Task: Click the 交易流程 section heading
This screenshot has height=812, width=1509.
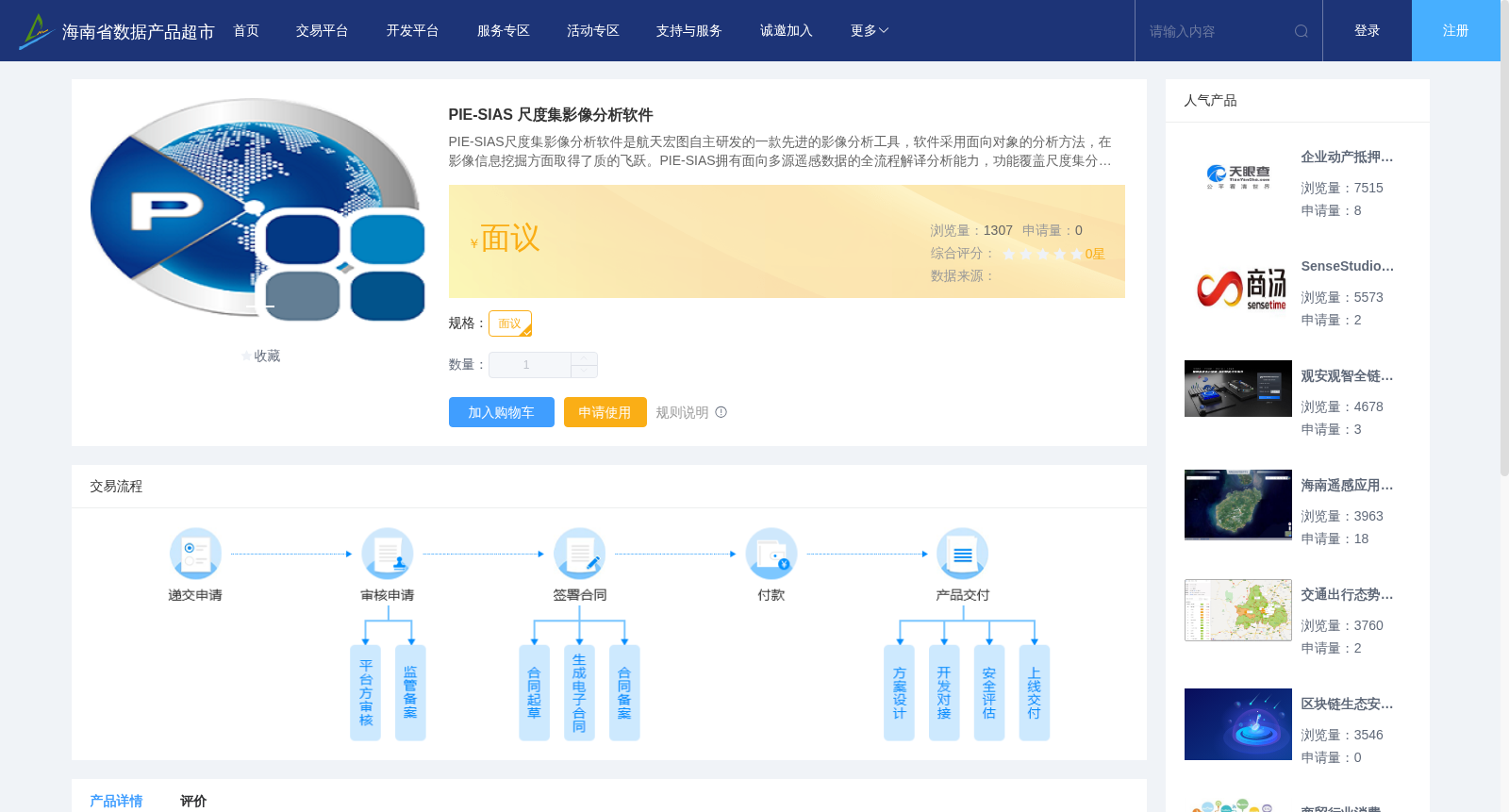Action: pyautogui.click(x=116, y=487)
